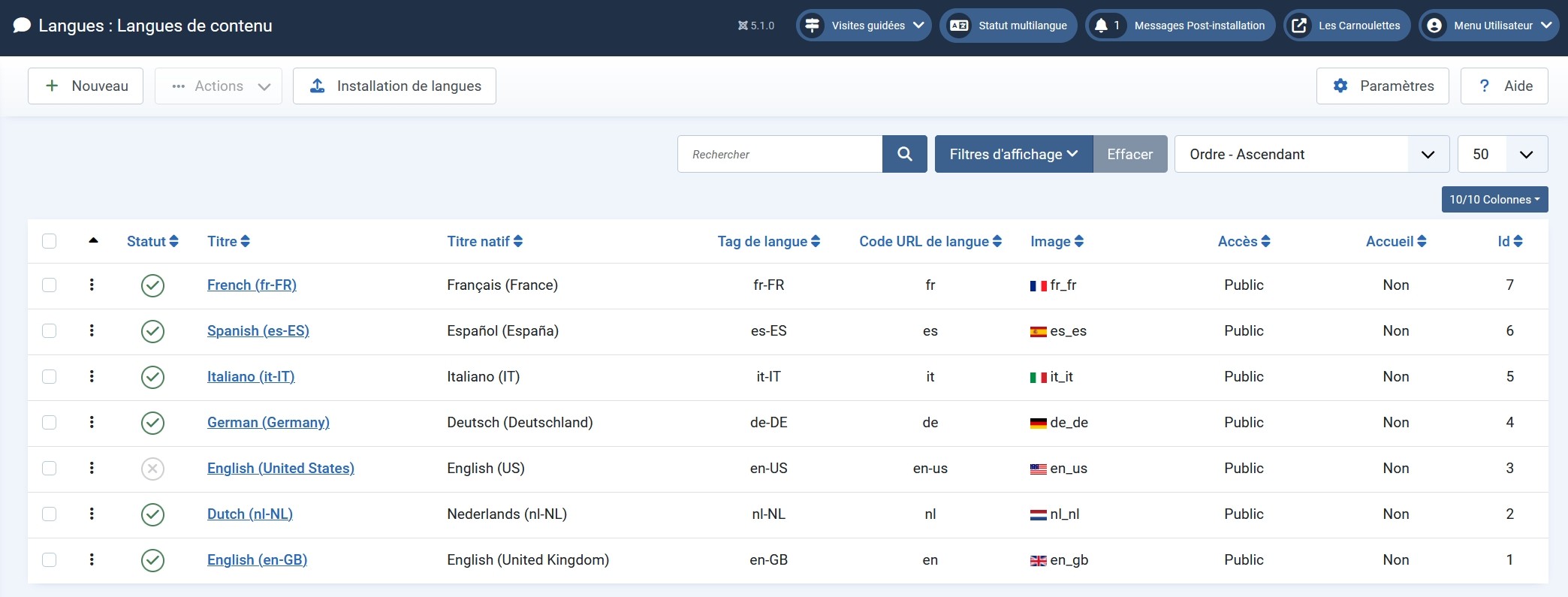Grab the reorder handle for English (US) row

(92, 468)
